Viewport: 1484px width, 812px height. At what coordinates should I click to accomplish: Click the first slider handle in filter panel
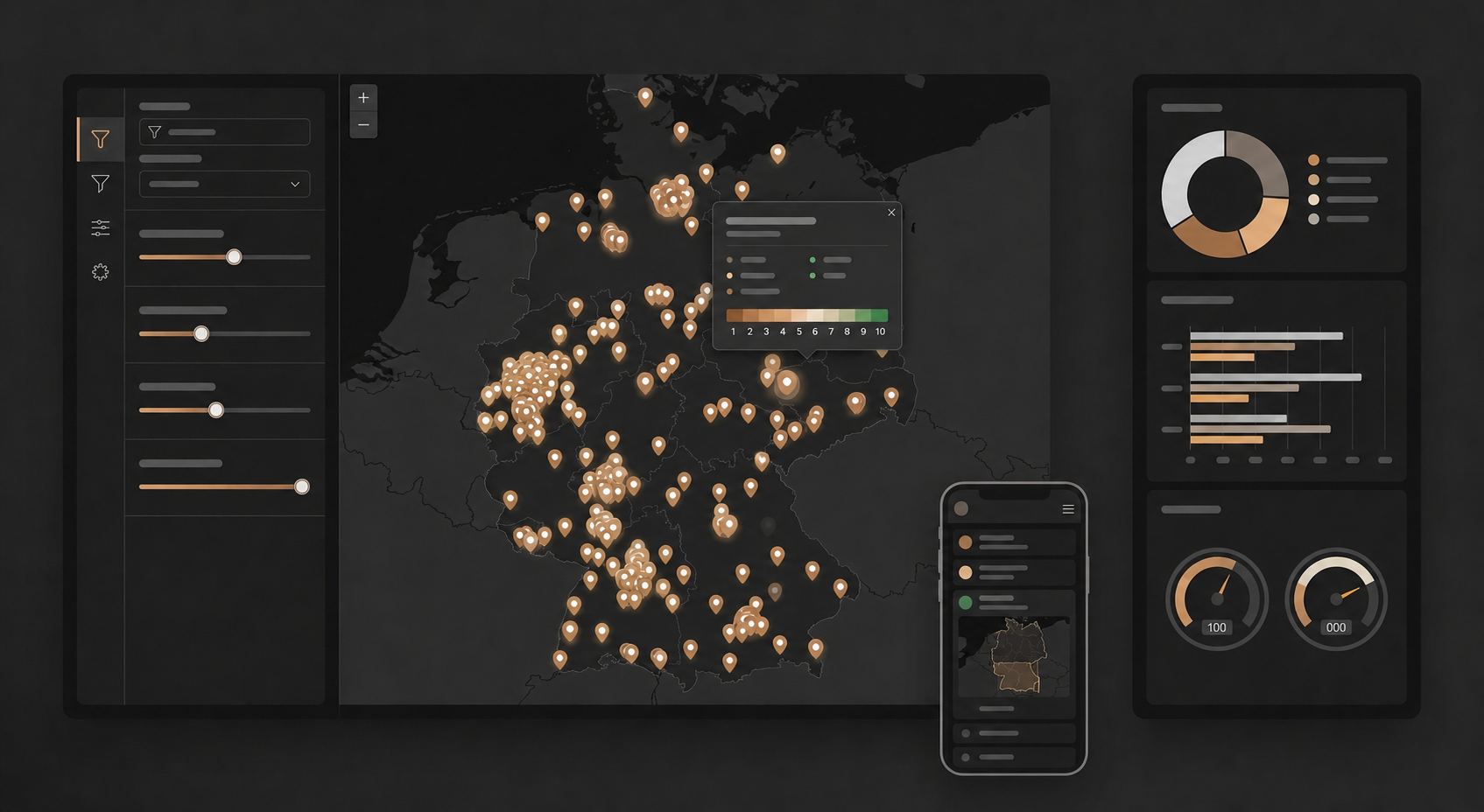click(234, 257)
